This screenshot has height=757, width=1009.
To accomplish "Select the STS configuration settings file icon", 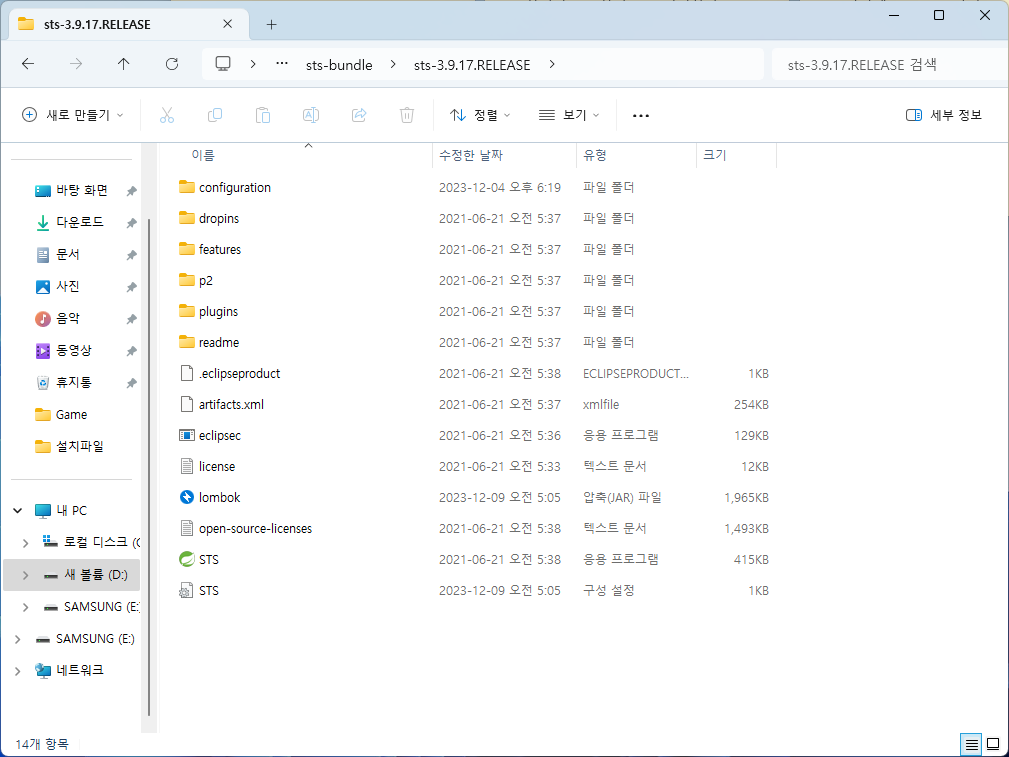I will coord(187,590).
